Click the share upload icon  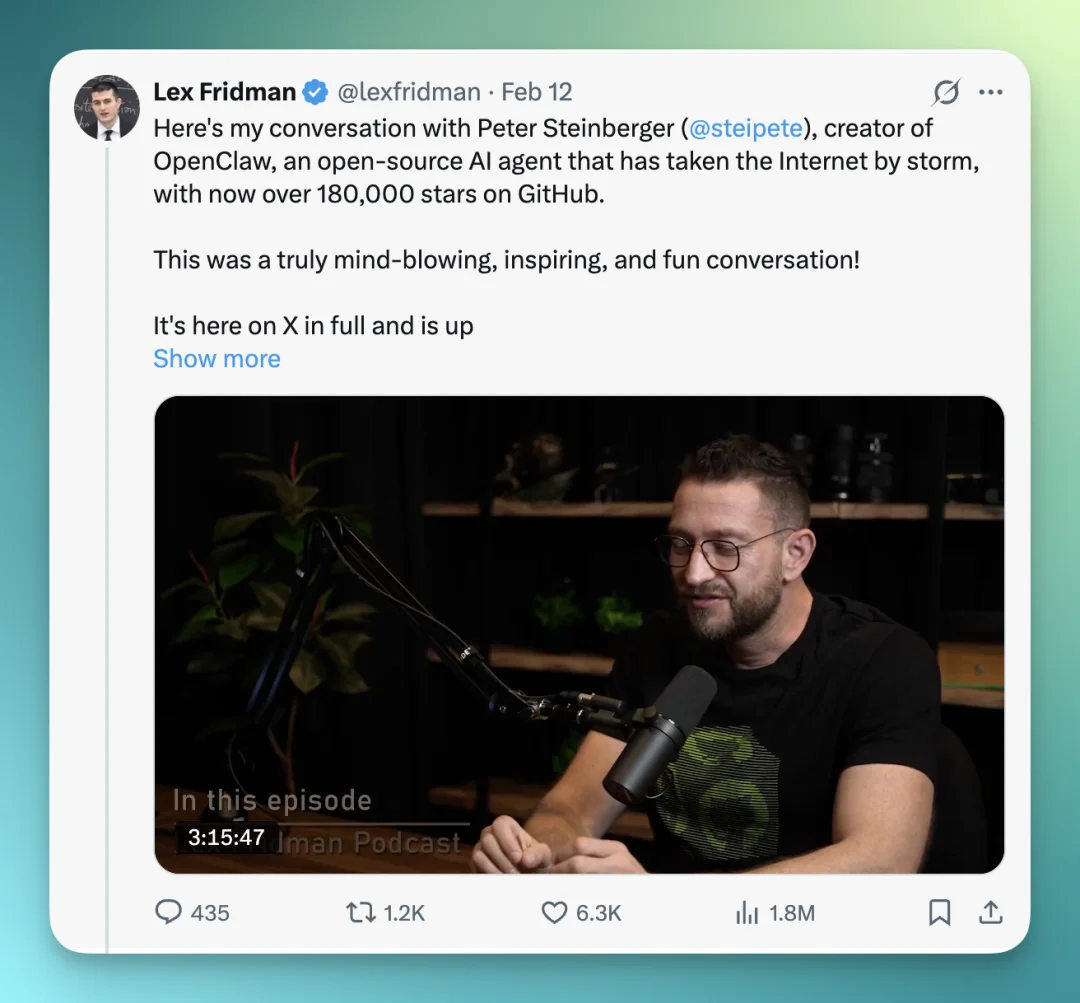click(990, 912)
